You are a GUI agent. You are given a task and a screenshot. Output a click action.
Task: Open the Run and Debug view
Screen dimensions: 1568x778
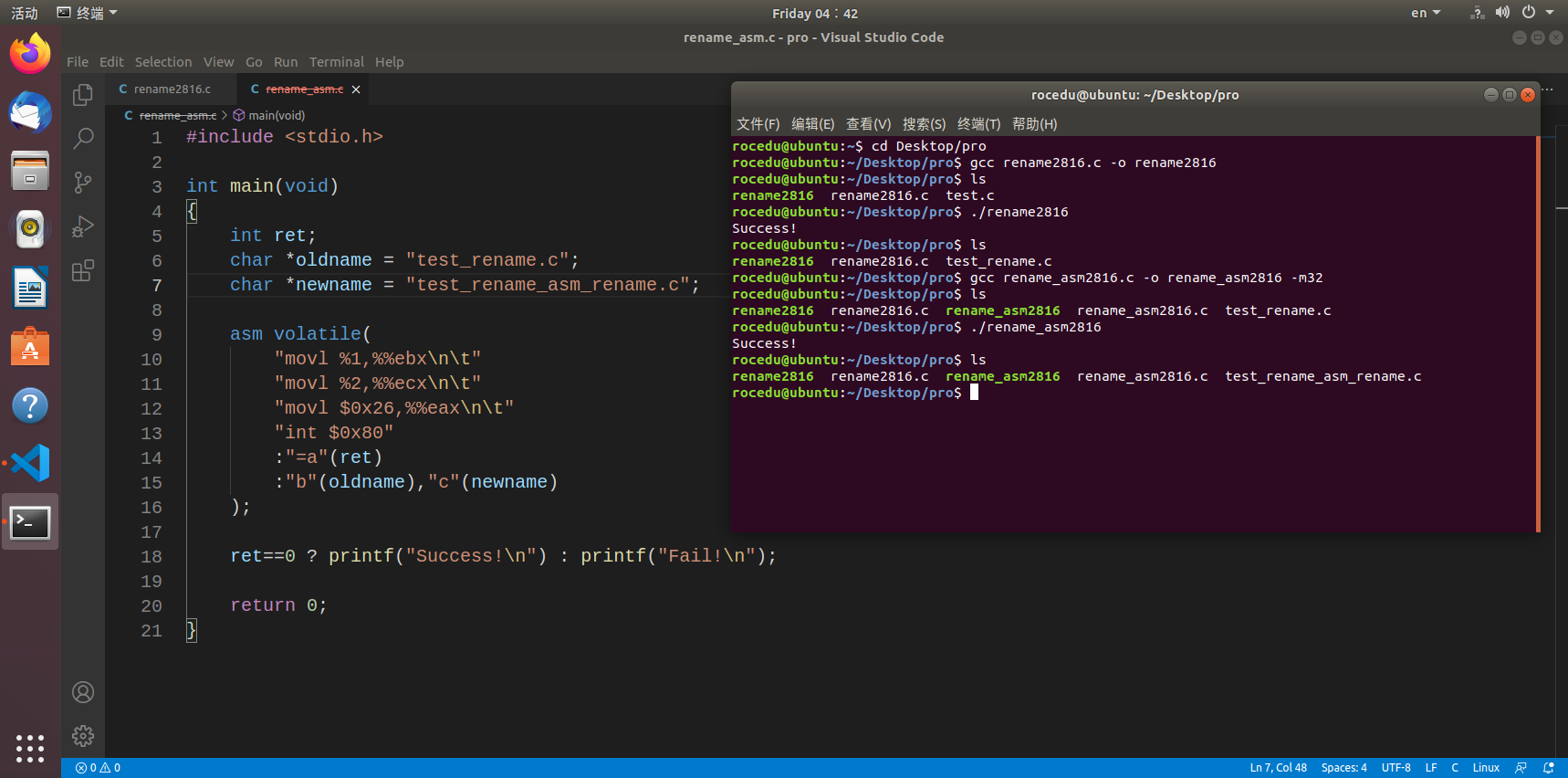click(x=83, y=226)
